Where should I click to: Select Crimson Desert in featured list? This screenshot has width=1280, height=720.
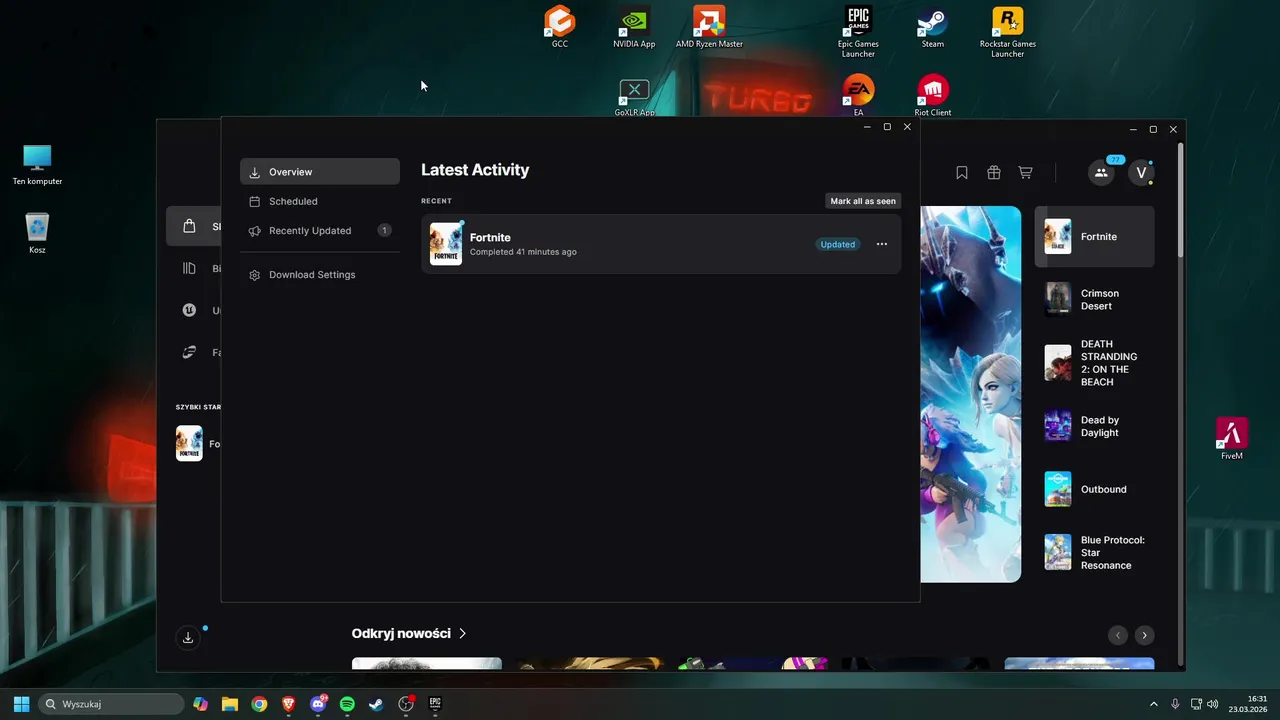tap(1094, 300)
